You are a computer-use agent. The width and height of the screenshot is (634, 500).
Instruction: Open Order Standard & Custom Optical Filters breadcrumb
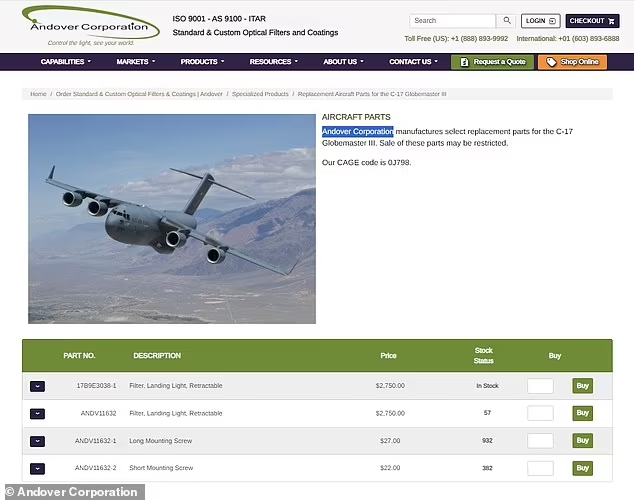[139, 94]
